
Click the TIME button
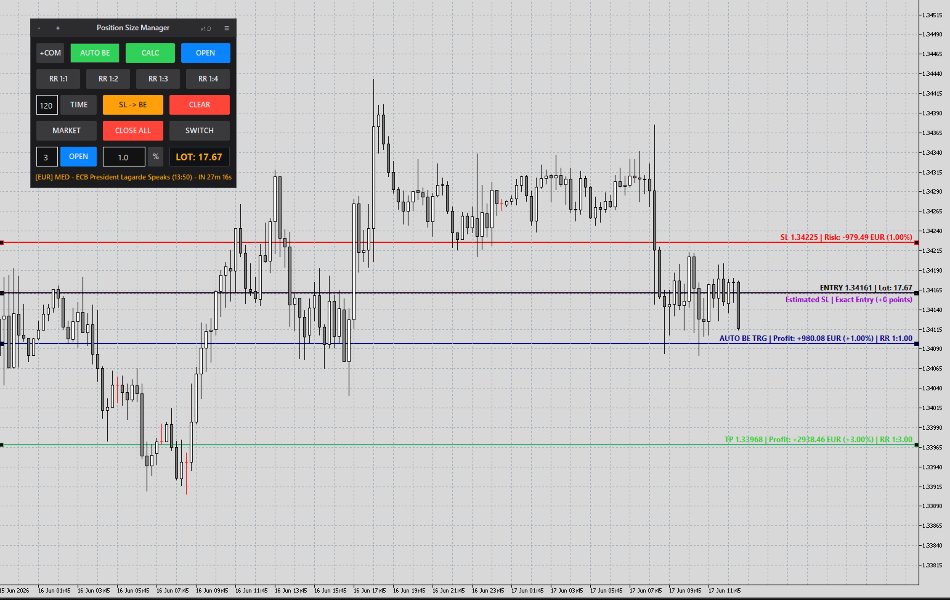(x=79, y=105)
